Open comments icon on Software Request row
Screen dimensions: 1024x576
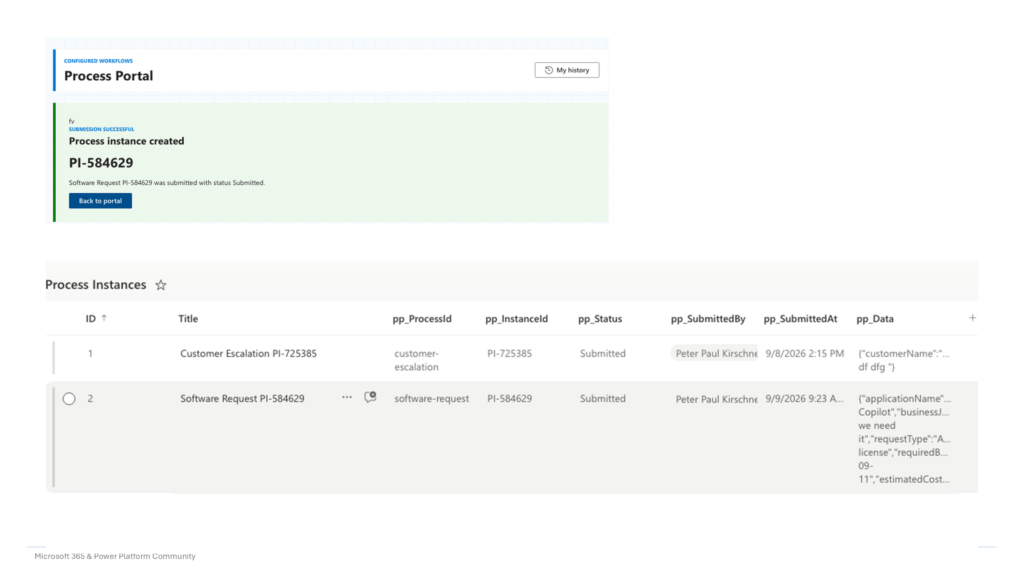click(370, 397)
